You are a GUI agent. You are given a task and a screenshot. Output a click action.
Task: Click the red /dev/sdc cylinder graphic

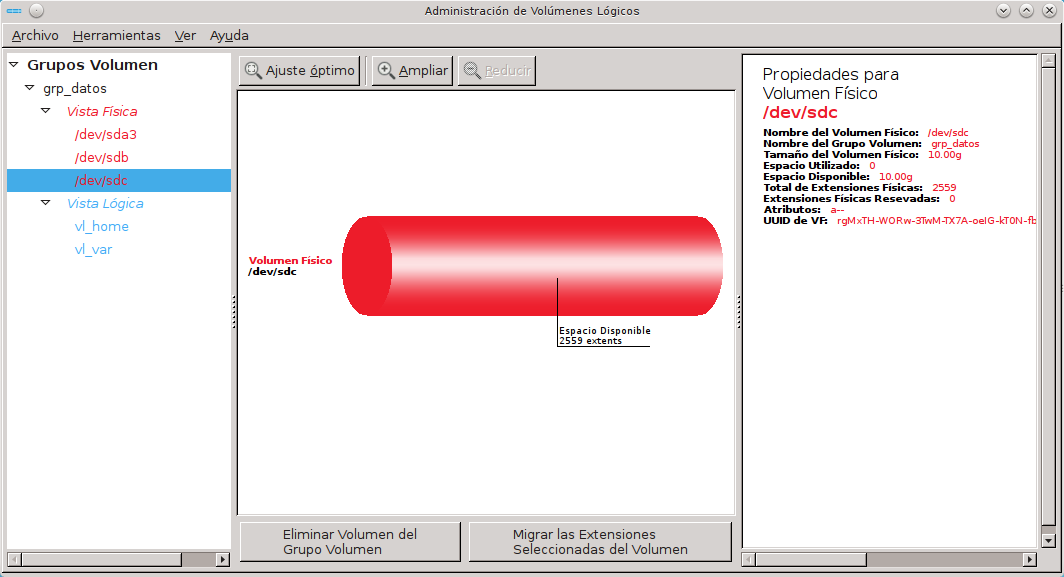point(532,266)
